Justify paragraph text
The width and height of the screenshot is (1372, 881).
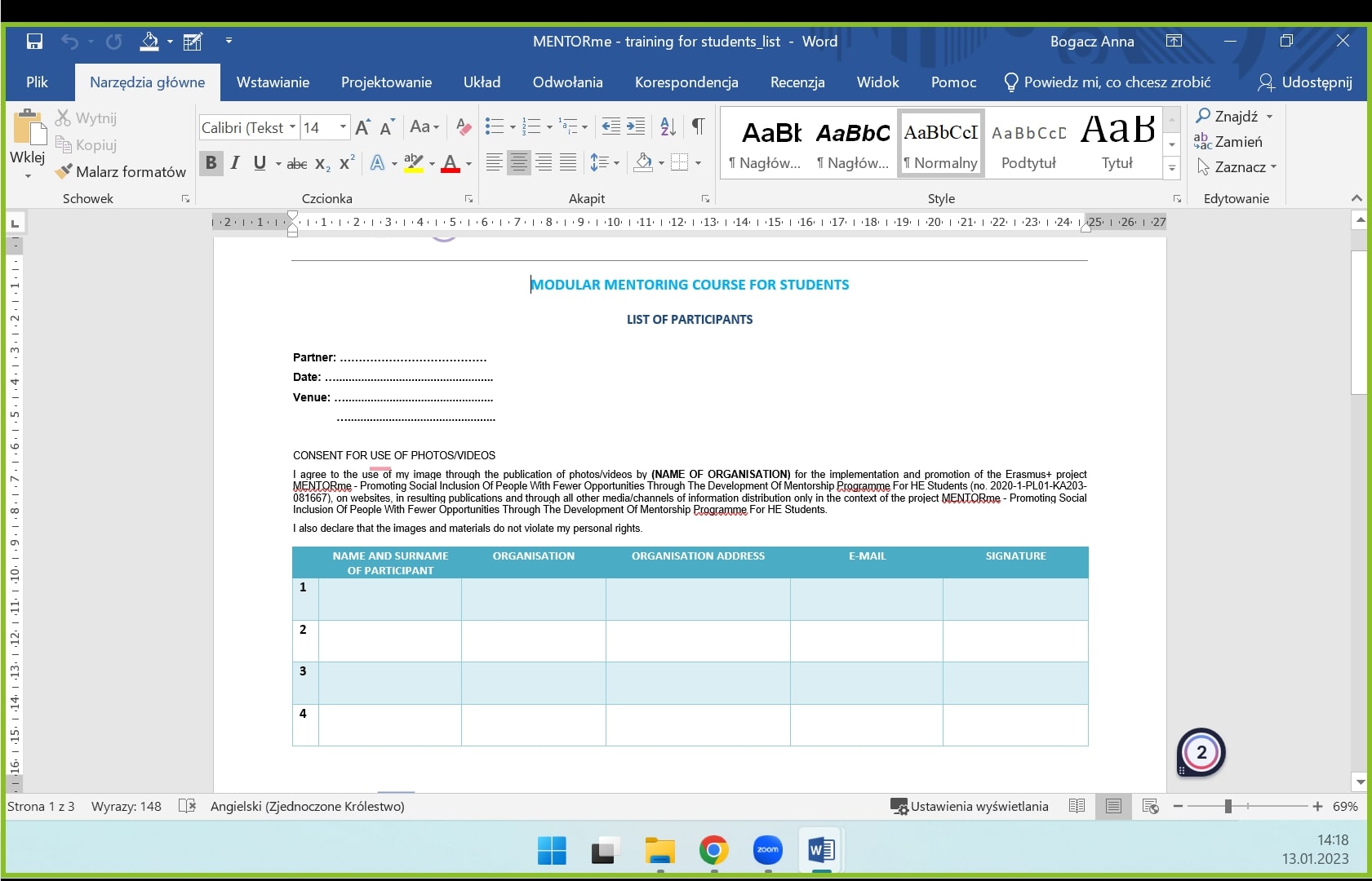(568, 162)
